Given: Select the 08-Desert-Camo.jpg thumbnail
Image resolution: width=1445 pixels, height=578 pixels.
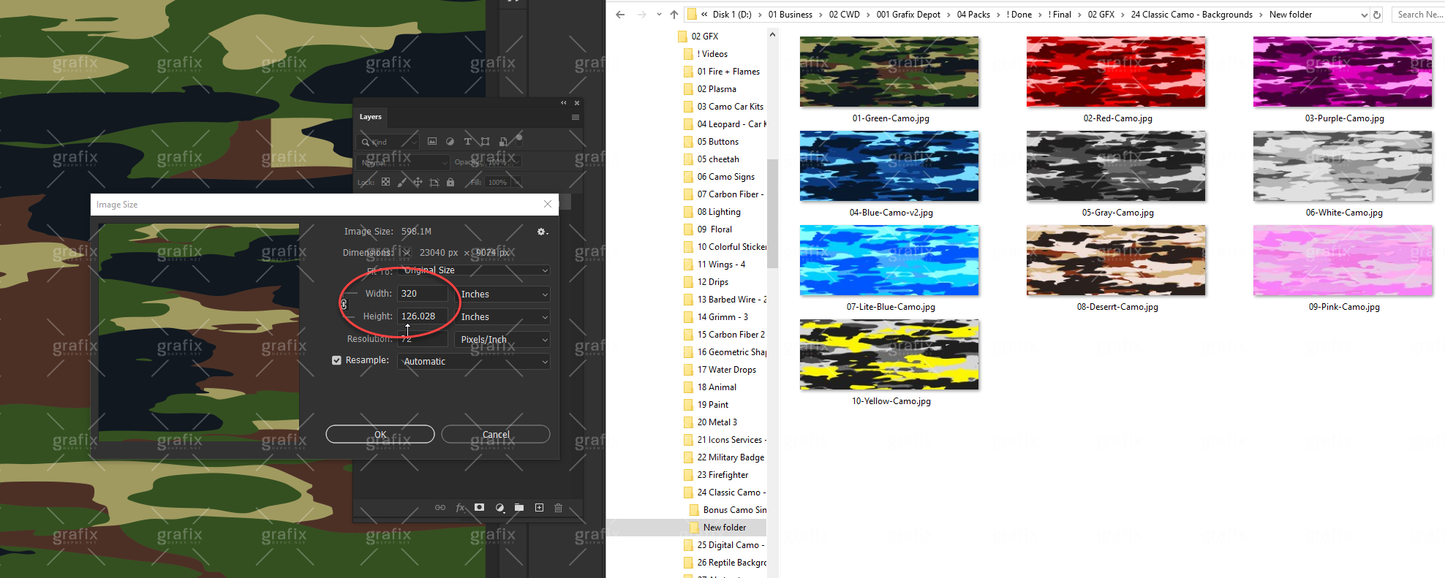Looking at the screenshot, I should (1116, 262).
